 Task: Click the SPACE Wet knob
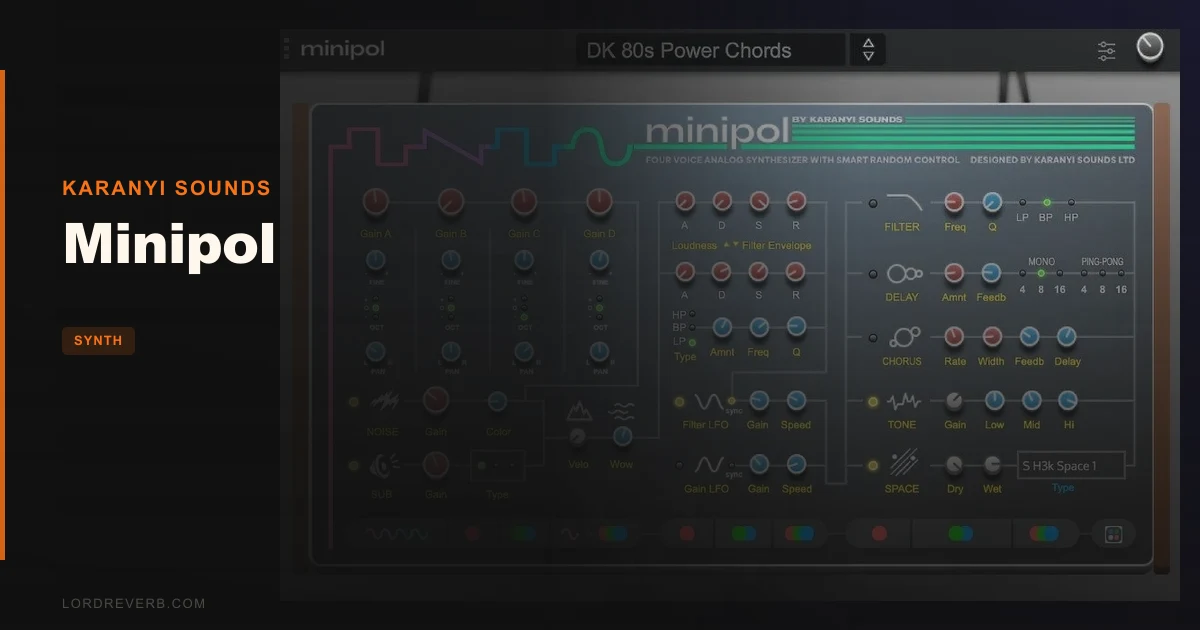992,465
